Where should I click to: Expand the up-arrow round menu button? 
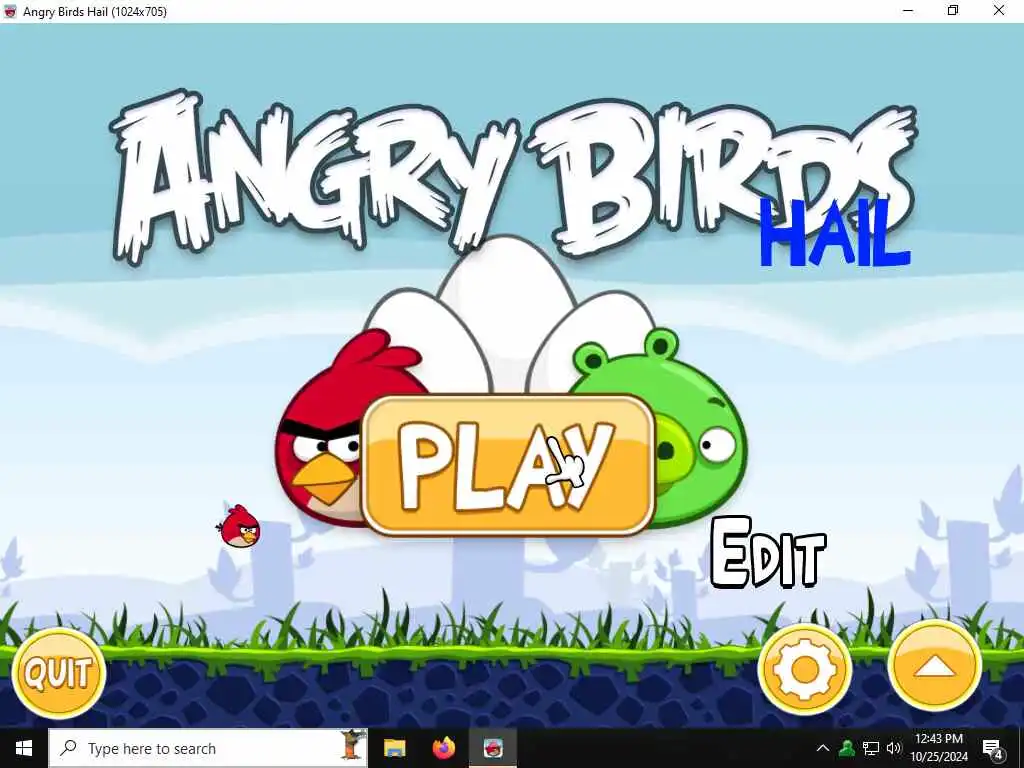(x=935, y=666)
